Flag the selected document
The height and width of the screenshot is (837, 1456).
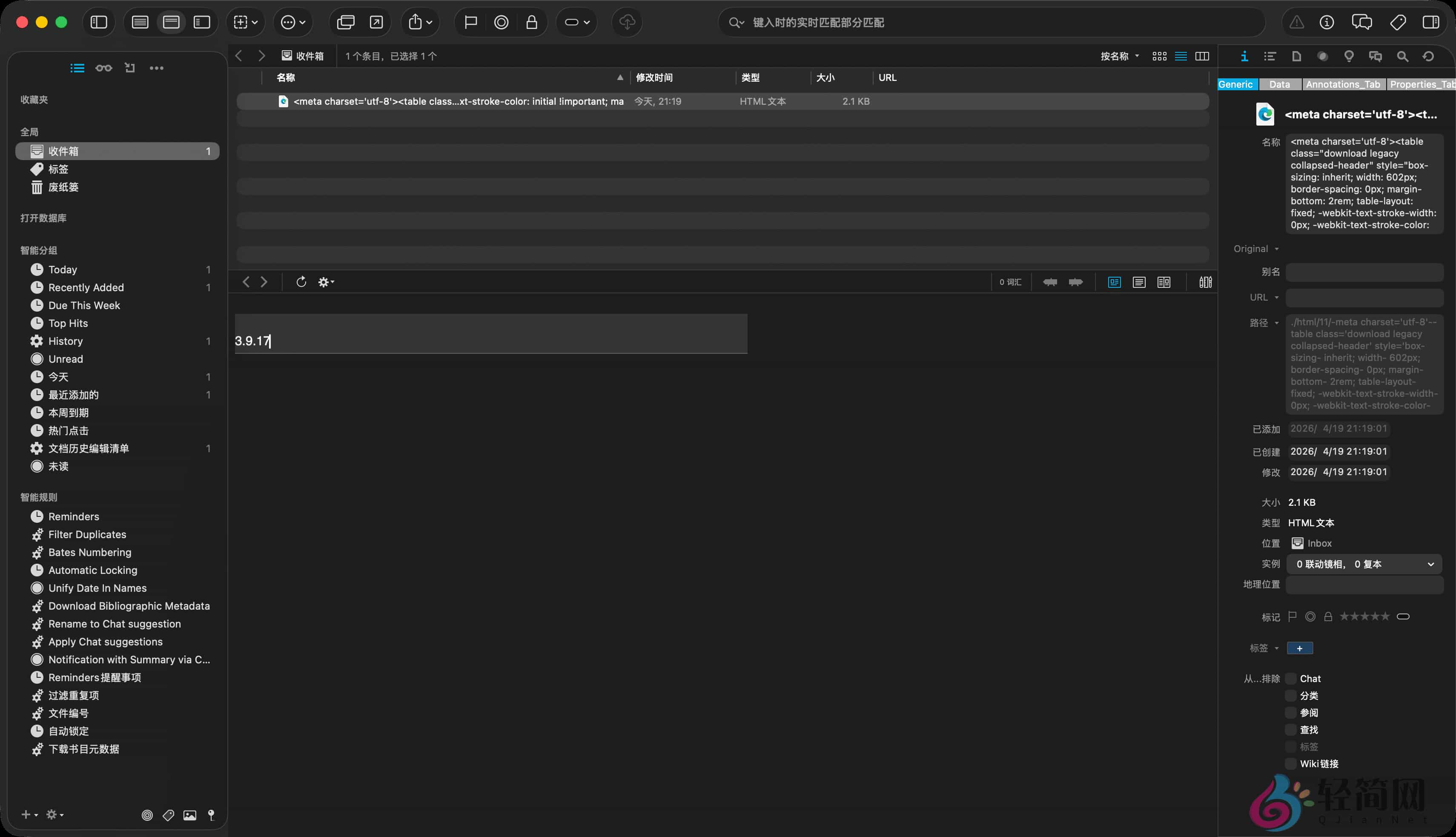470,23
